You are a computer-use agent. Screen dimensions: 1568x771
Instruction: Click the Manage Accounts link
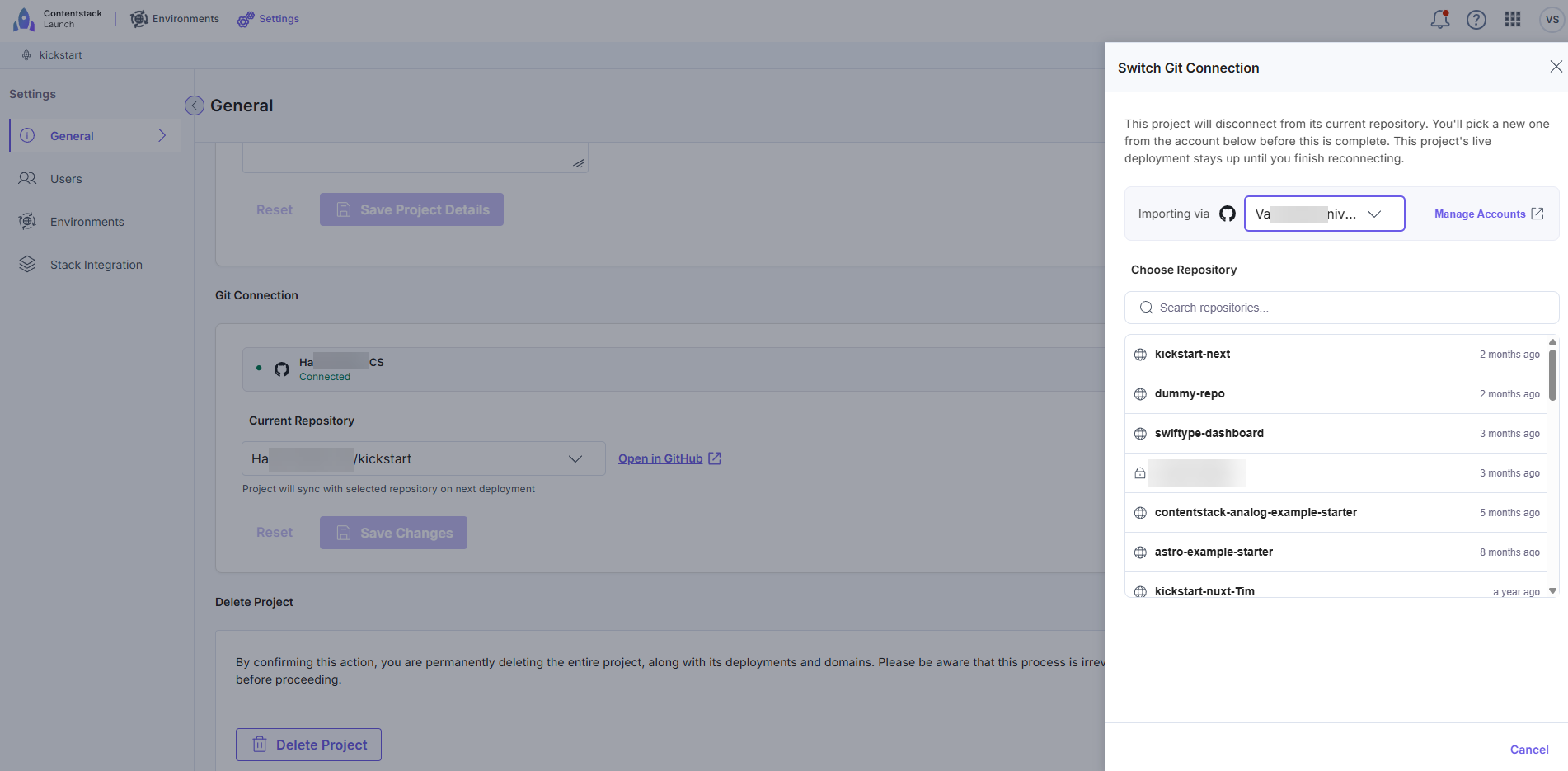pyautogui.click(x=1480, y=214)
